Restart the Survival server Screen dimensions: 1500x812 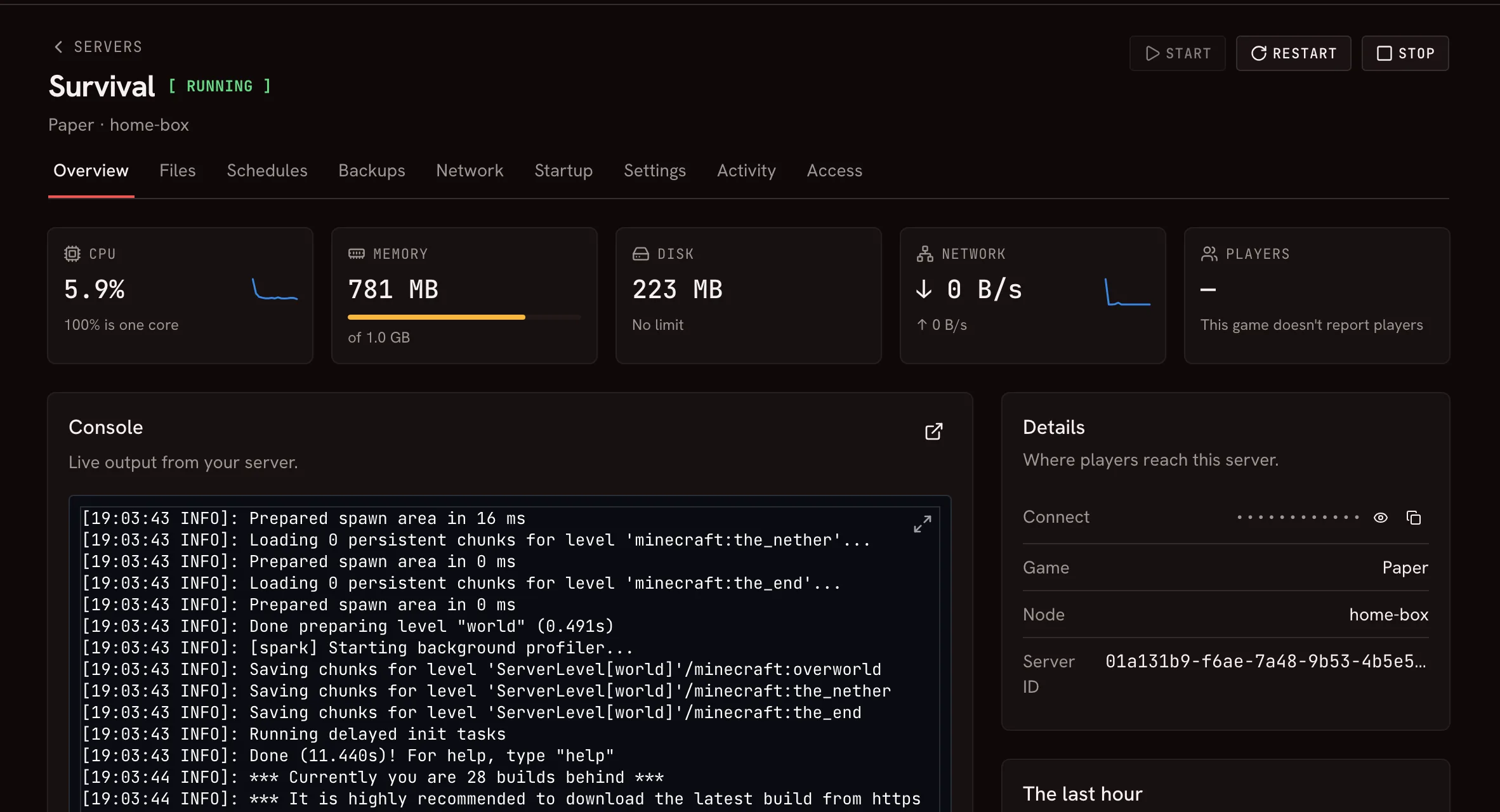click(x=1293, y=53)
